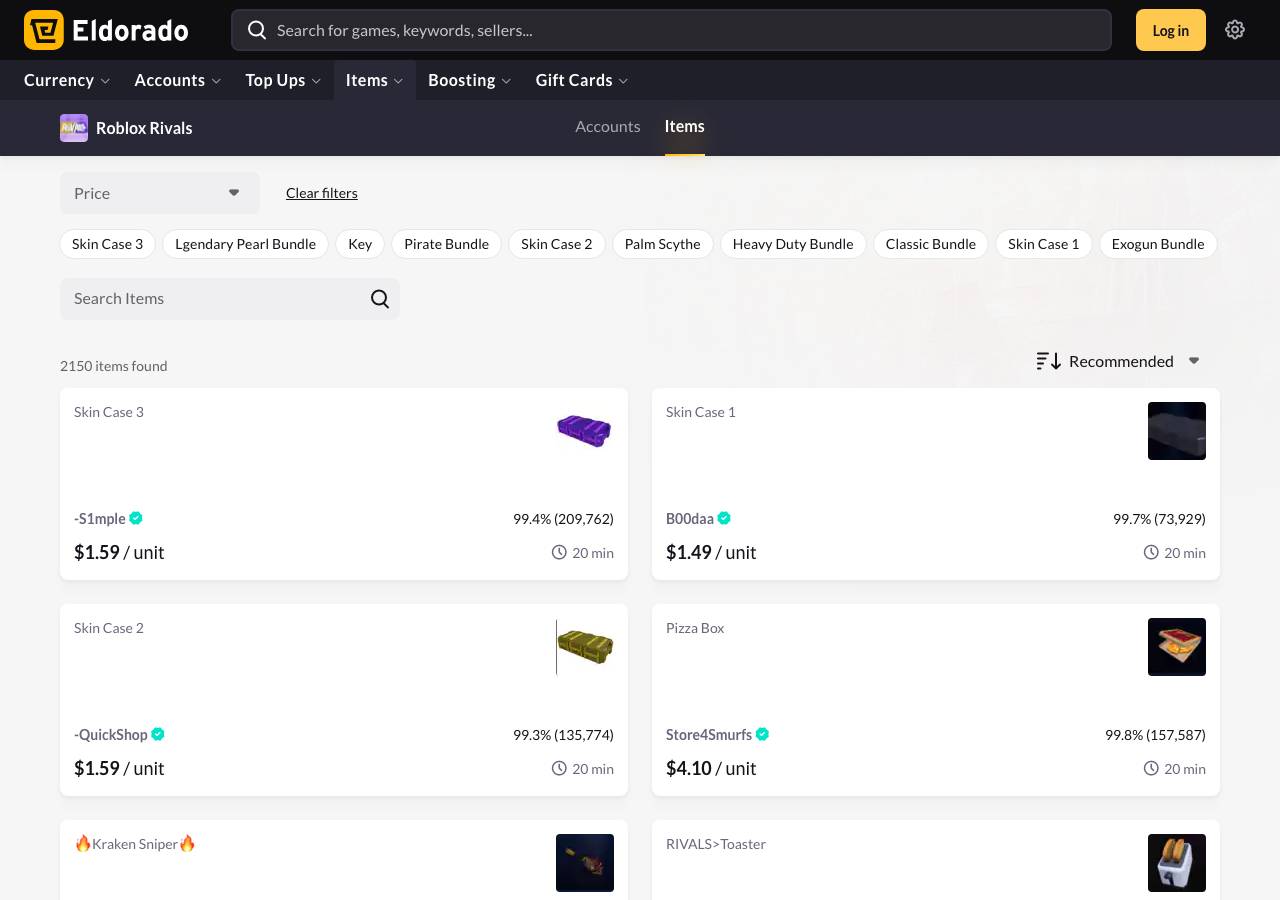1280x900 pixels.
Task: Click the Log in button
Action: [x=1171, y=30]
